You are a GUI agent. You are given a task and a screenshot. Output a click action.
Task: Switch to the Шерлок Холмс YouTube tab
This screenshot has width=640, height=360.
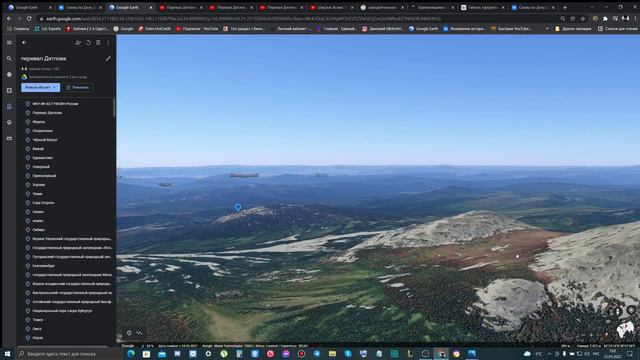(x=331, y=7)
